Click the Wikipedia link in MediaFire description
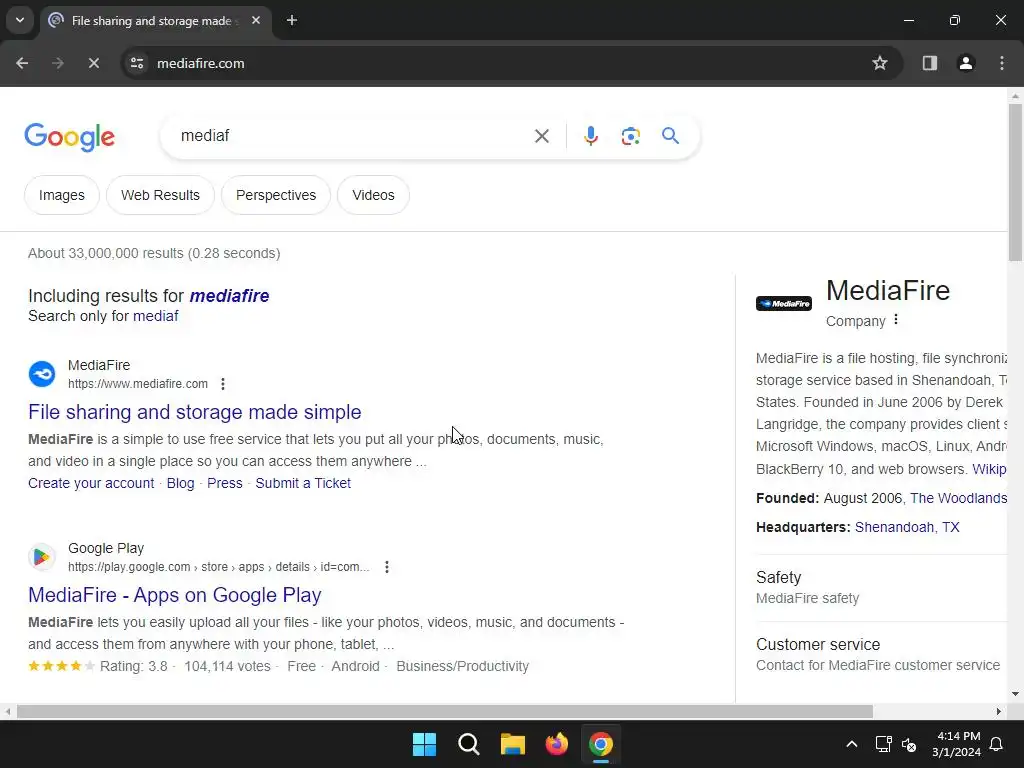The height and width of the screenshot is (768, 1024). [x=989, y=470]
